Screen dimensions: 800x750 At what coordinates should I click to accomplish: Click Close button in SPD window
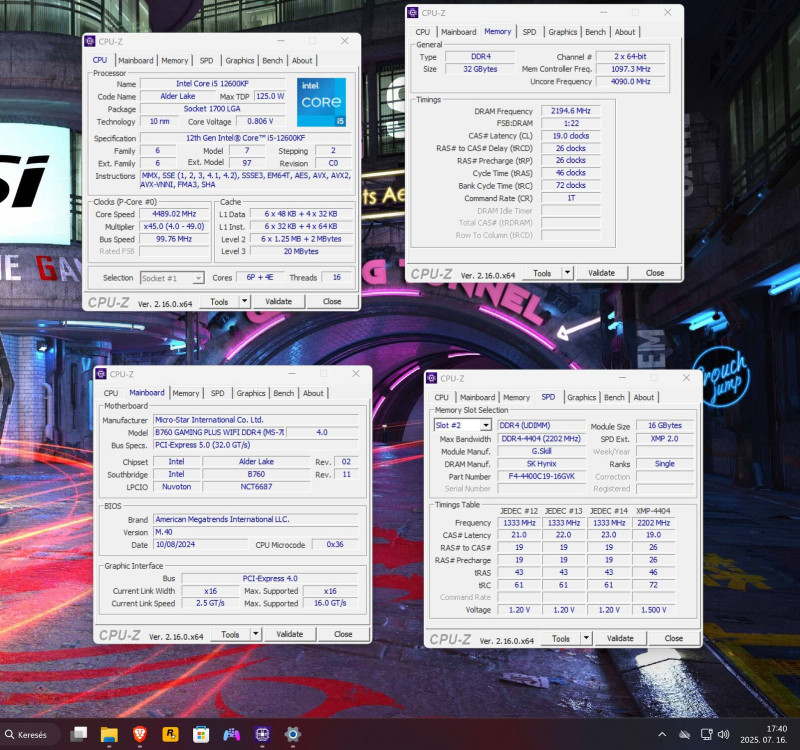(673, 638)
